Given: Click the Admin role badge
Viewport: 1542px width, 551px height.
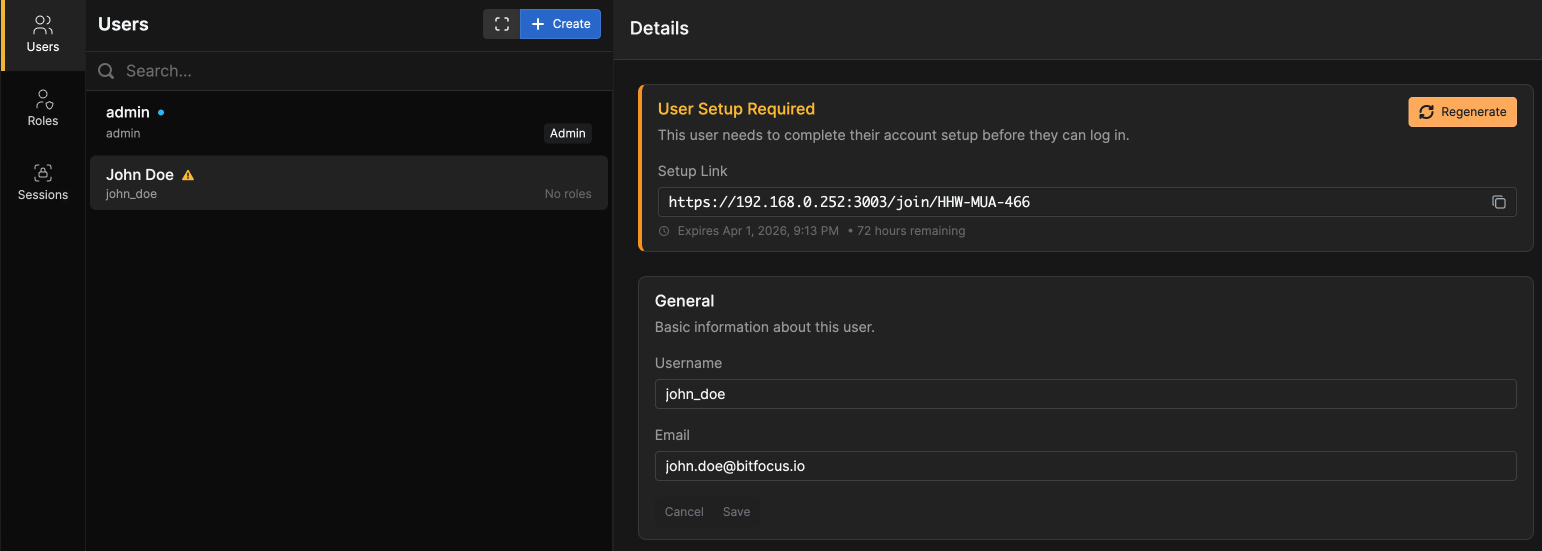Looking at the screenshot, I should tap(568, 133).
